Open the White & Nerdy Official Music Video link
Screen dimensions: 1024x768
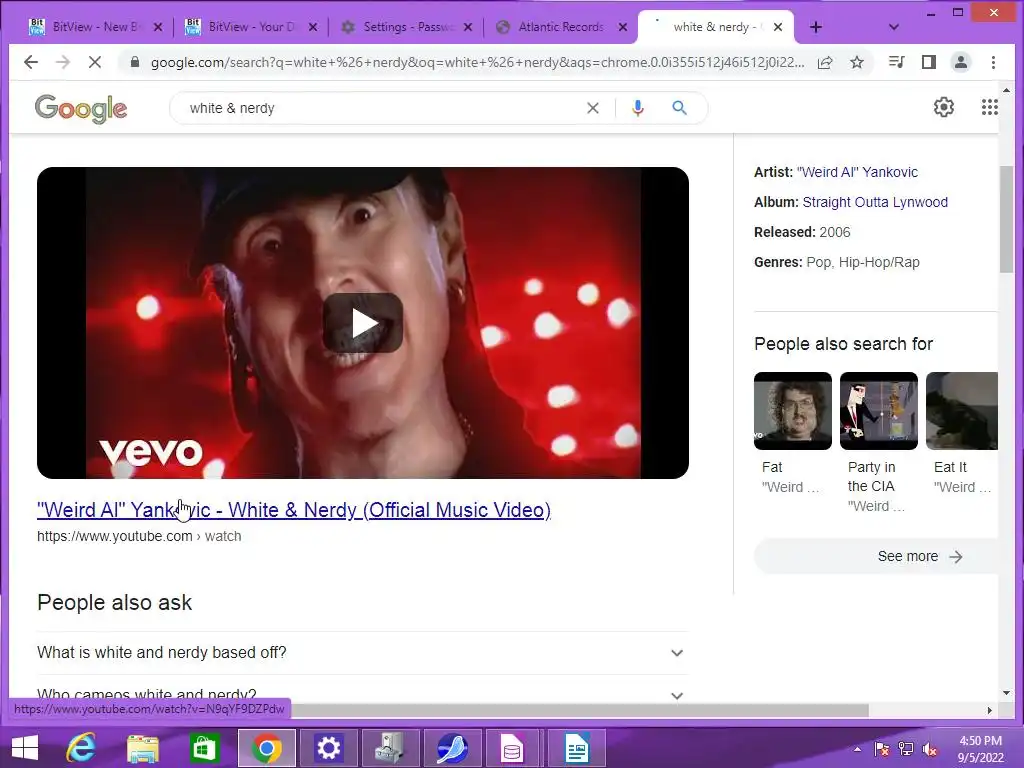(x=294, y=510)
